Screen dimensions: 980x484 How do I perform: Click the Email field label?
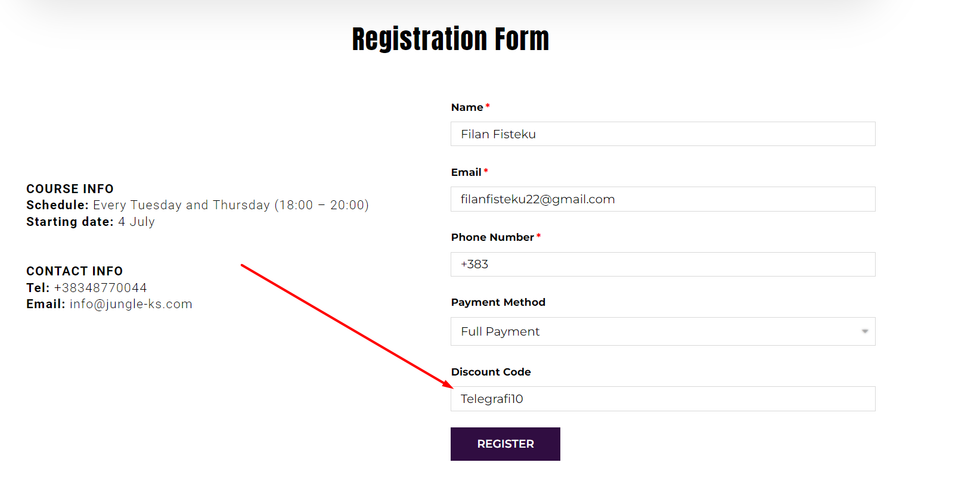click(x=466, y=172)
